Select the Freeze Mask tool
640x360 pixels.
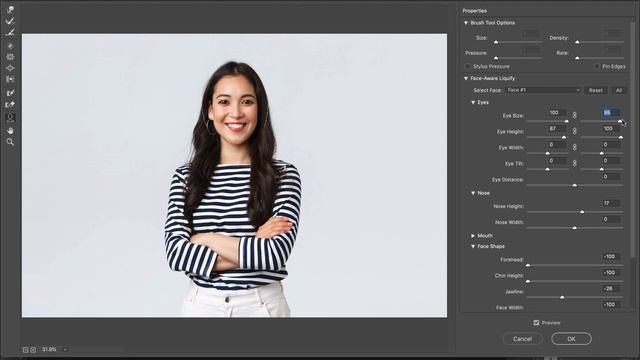point(10,93)
